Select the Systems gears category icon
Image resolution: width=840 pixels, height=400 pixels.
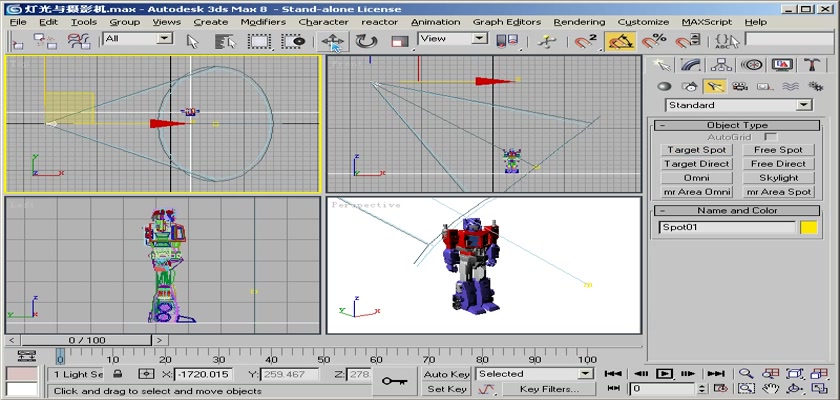click(815, 86)
